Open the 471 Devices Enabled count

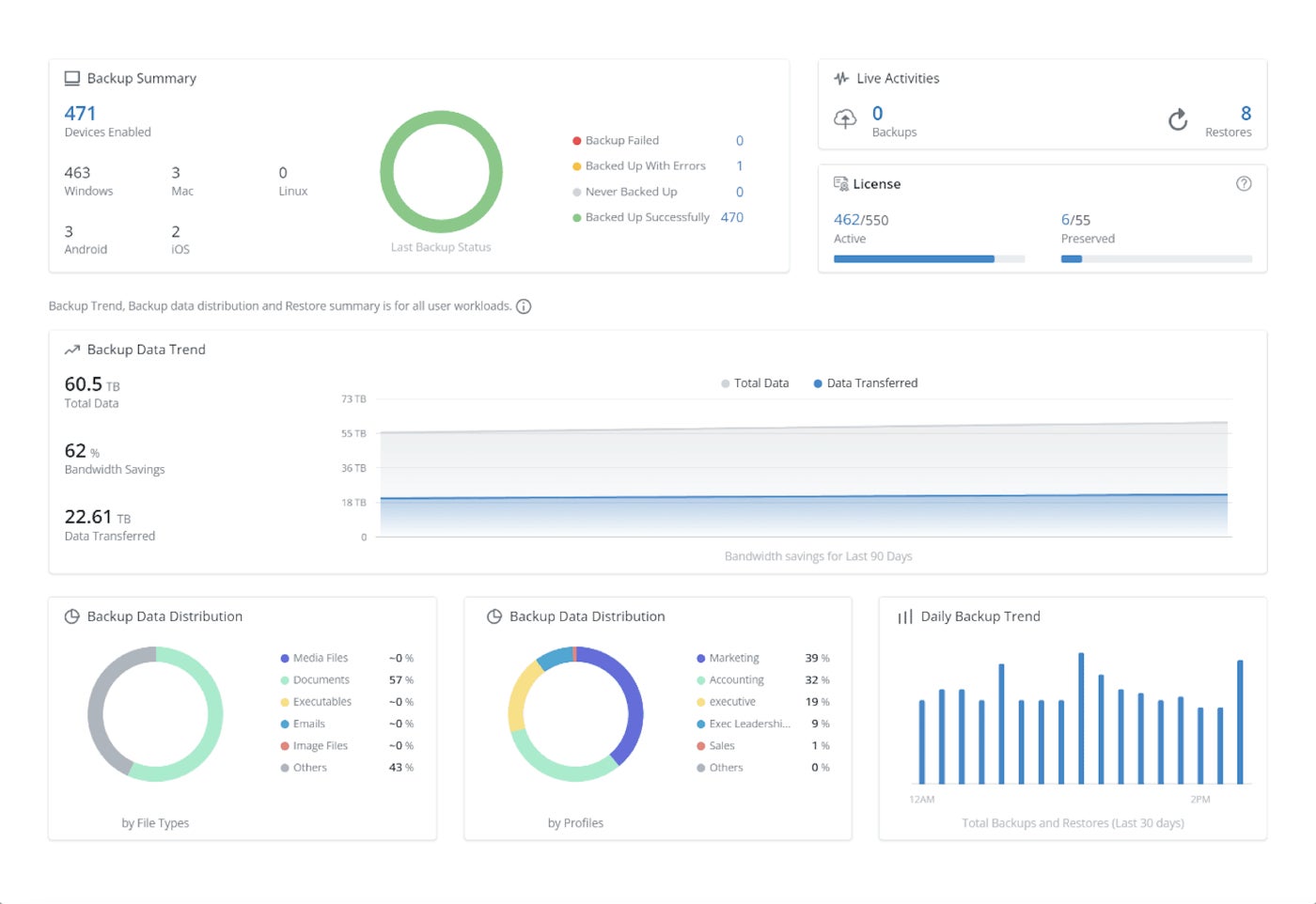point(80,114)
